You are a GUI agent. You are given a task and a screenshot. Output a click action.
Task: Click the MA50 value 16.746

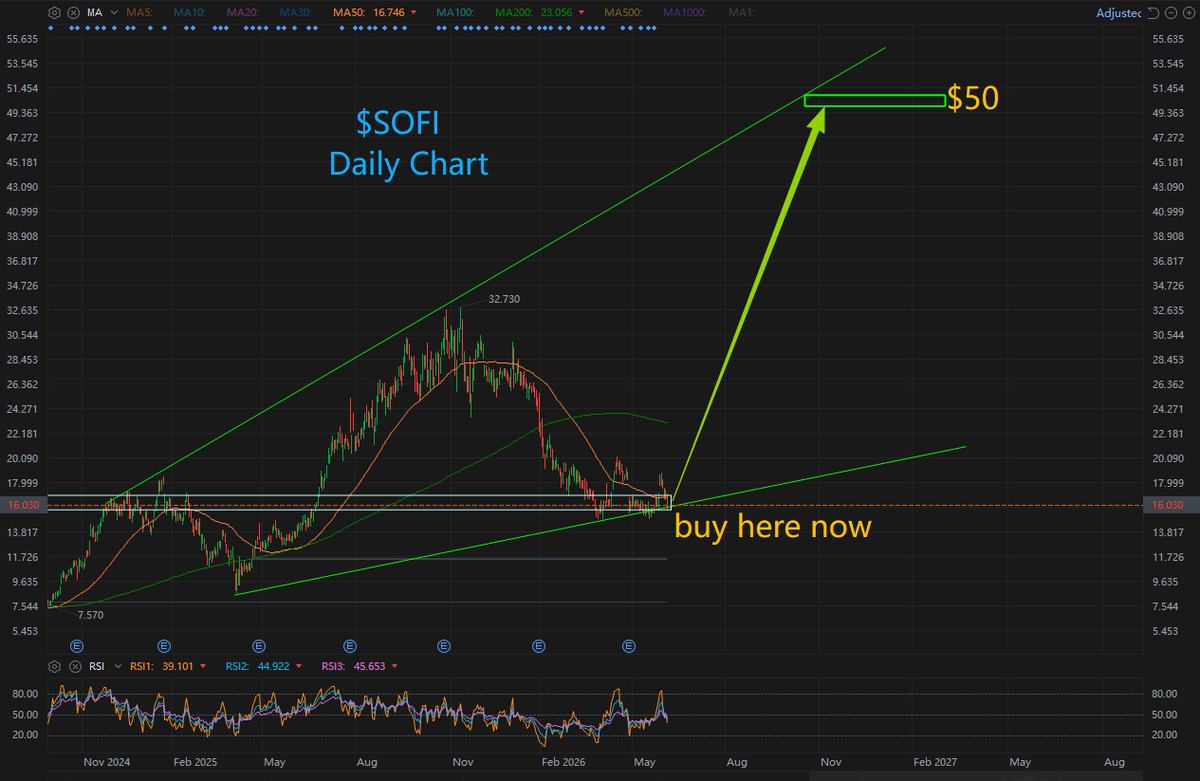pyautogui.click(x=388, y=13)
